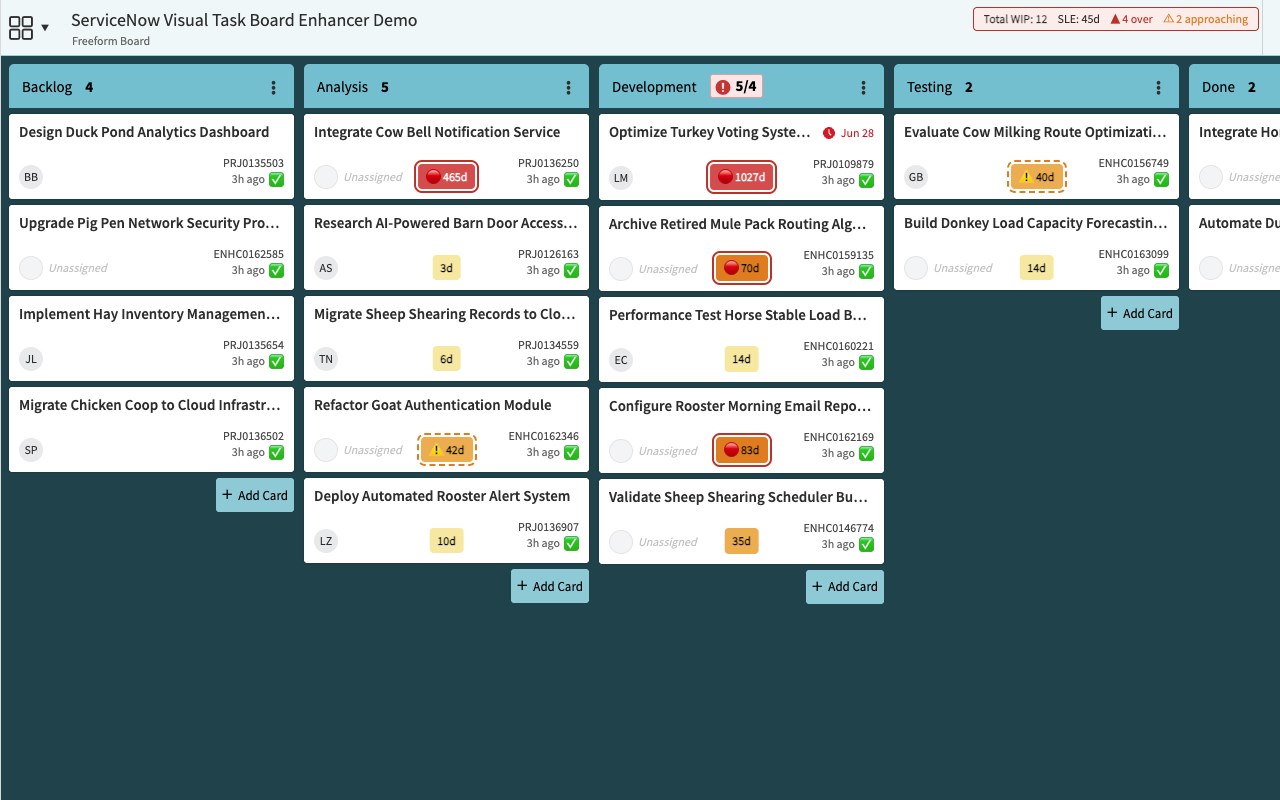Click Jun 28 due date clock indicator
This screenshot has width=1280, height=800.
coord(848,133)
